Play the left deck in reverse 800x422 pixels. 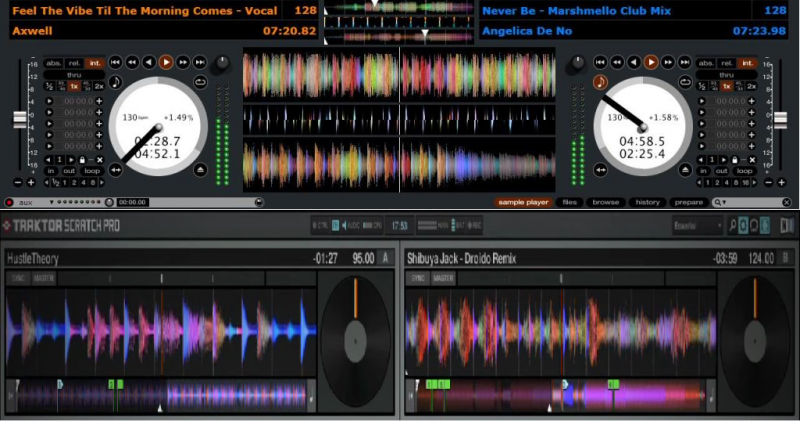point(149,62)
